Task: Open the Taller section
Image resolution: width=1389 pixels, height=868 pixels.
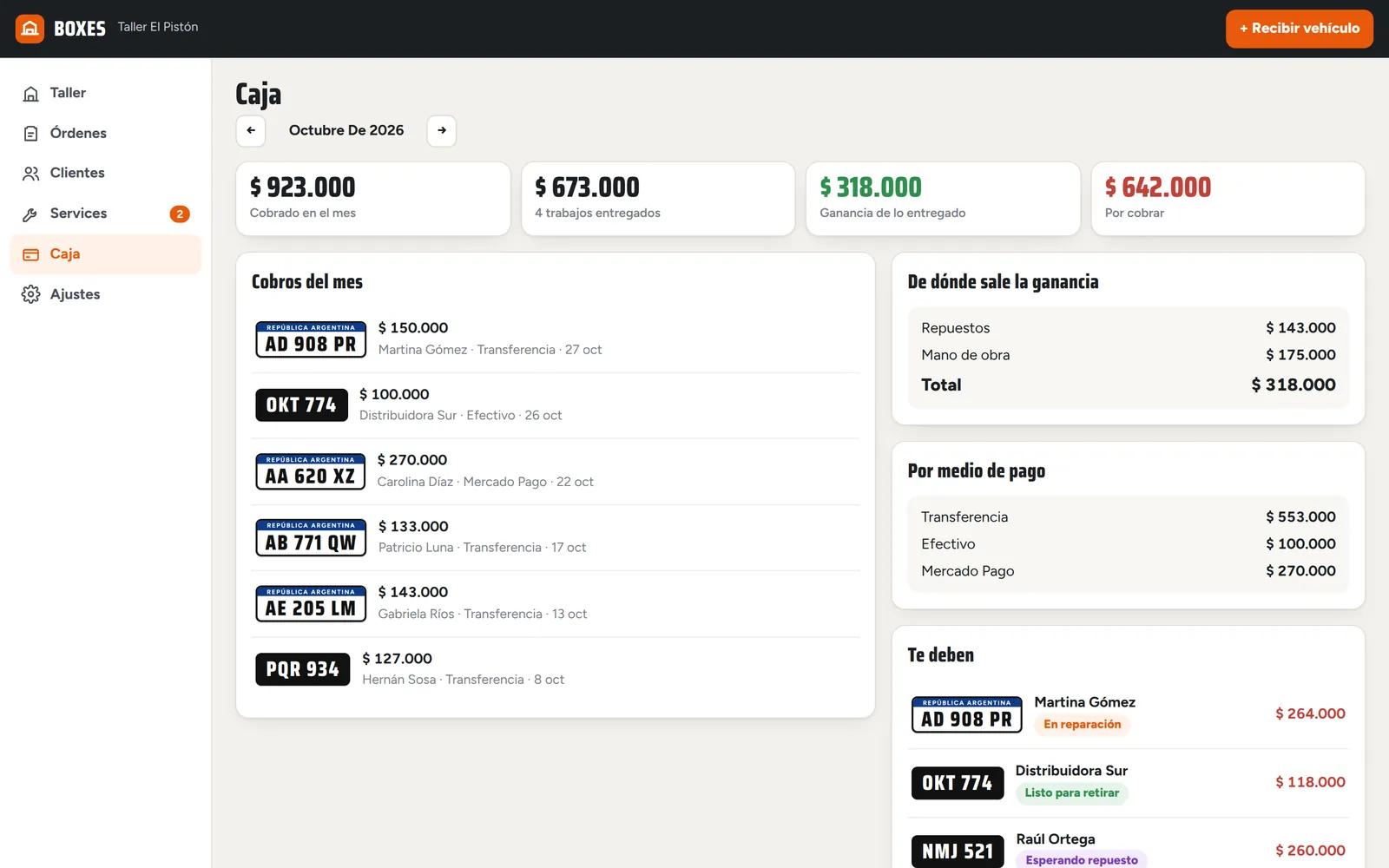Action: [105, 93]
